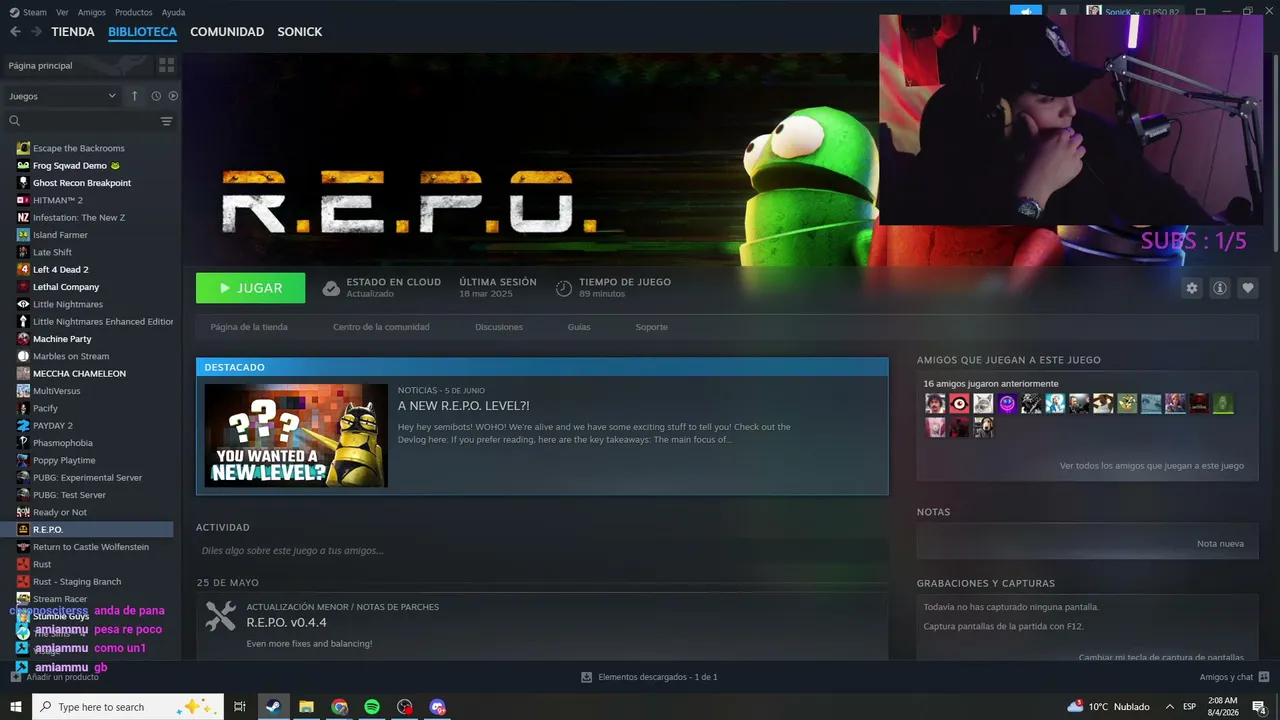Switch to the COMUNIDAD section
The width and height of the screenshot is (1280, 720).
227,32
